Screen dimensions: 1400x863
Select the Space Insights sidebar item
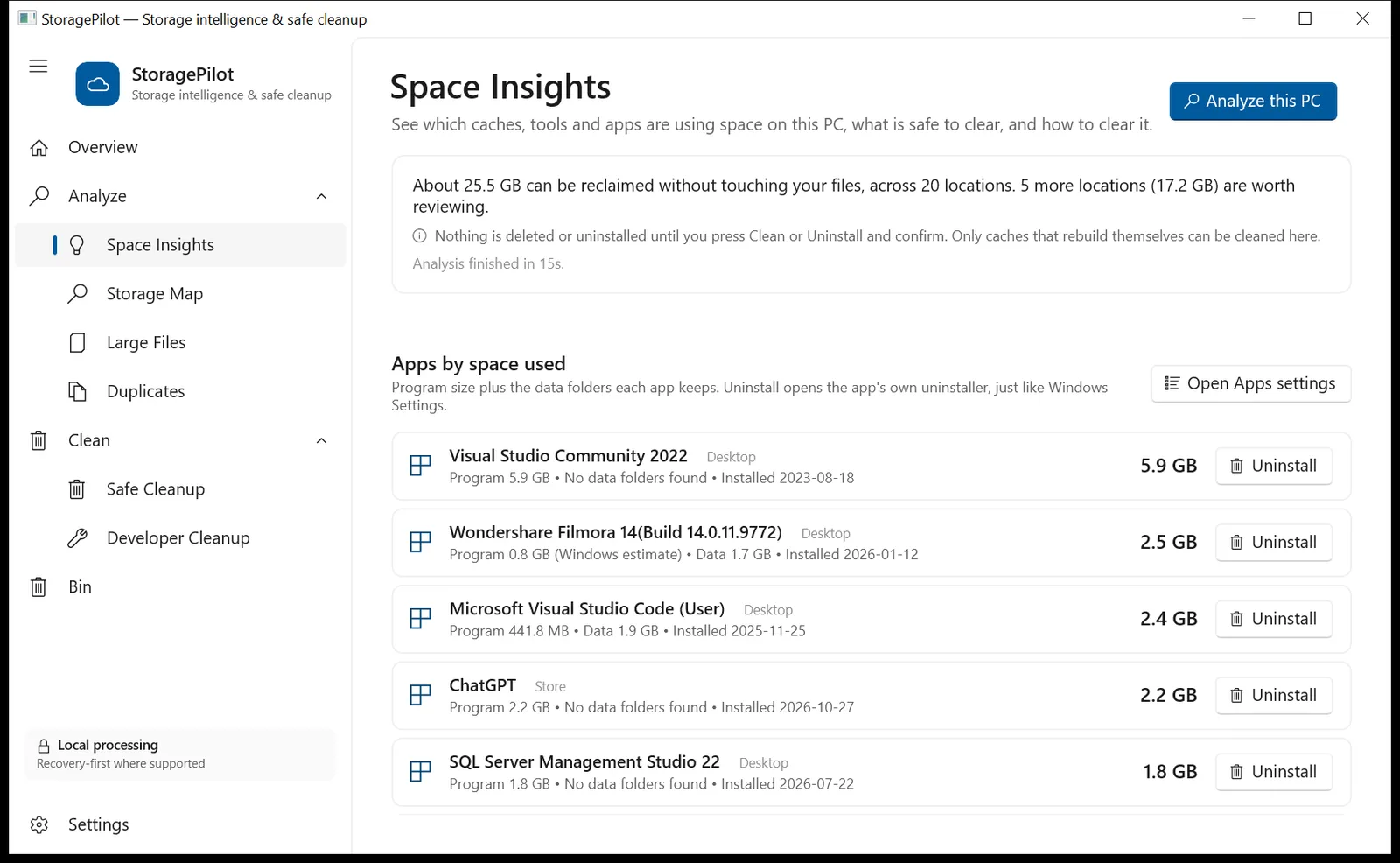[x=180, y=245]
